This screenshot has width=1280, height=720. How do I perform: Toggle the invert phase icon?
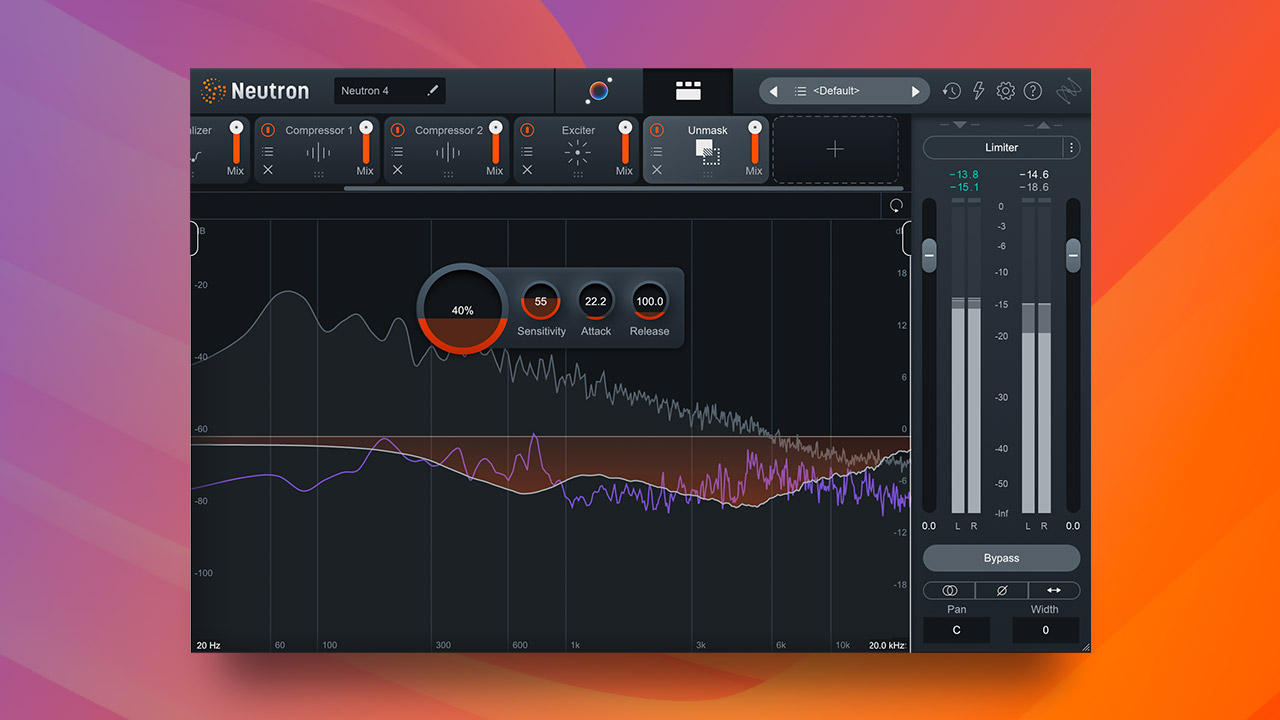click(x=1001, y=591)
